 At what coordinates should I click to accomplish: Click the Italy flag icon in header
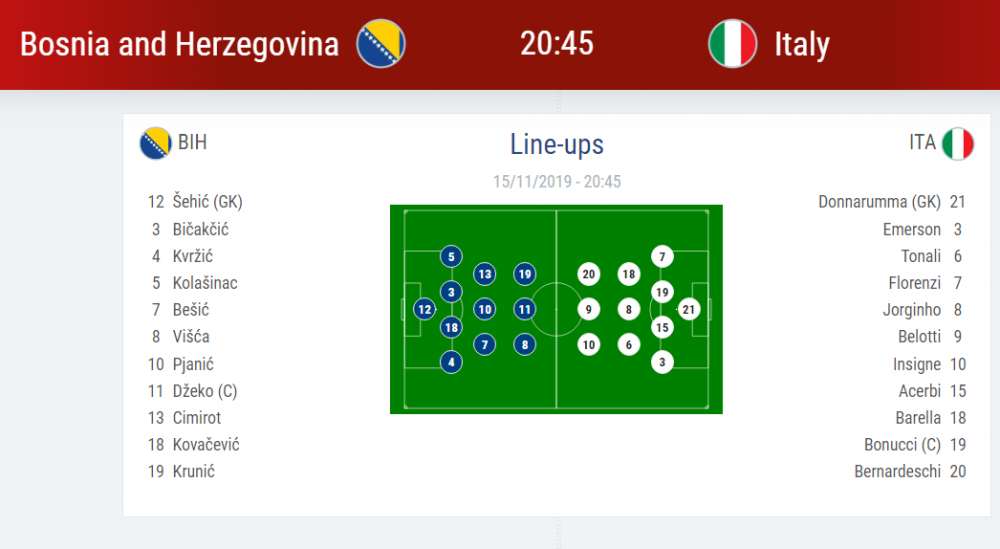coord(732,43)
